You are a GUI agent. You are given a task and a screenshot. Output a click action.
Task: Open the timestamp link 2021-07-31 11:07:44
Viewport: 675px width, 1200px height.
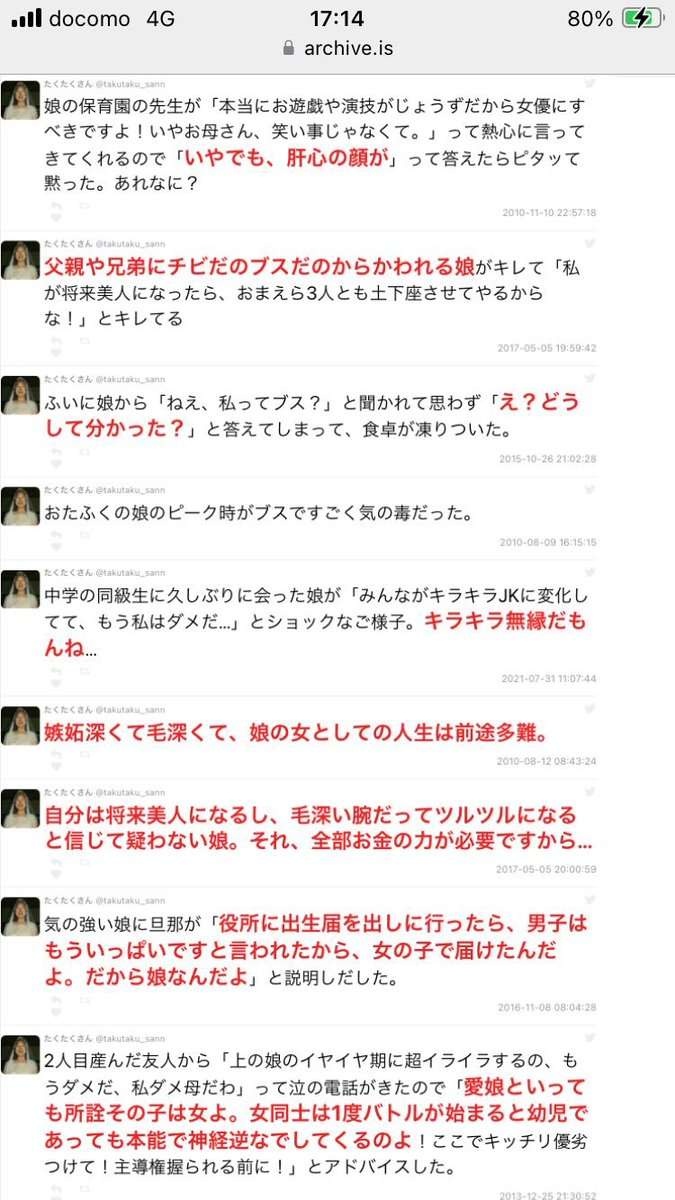(547, 678)
